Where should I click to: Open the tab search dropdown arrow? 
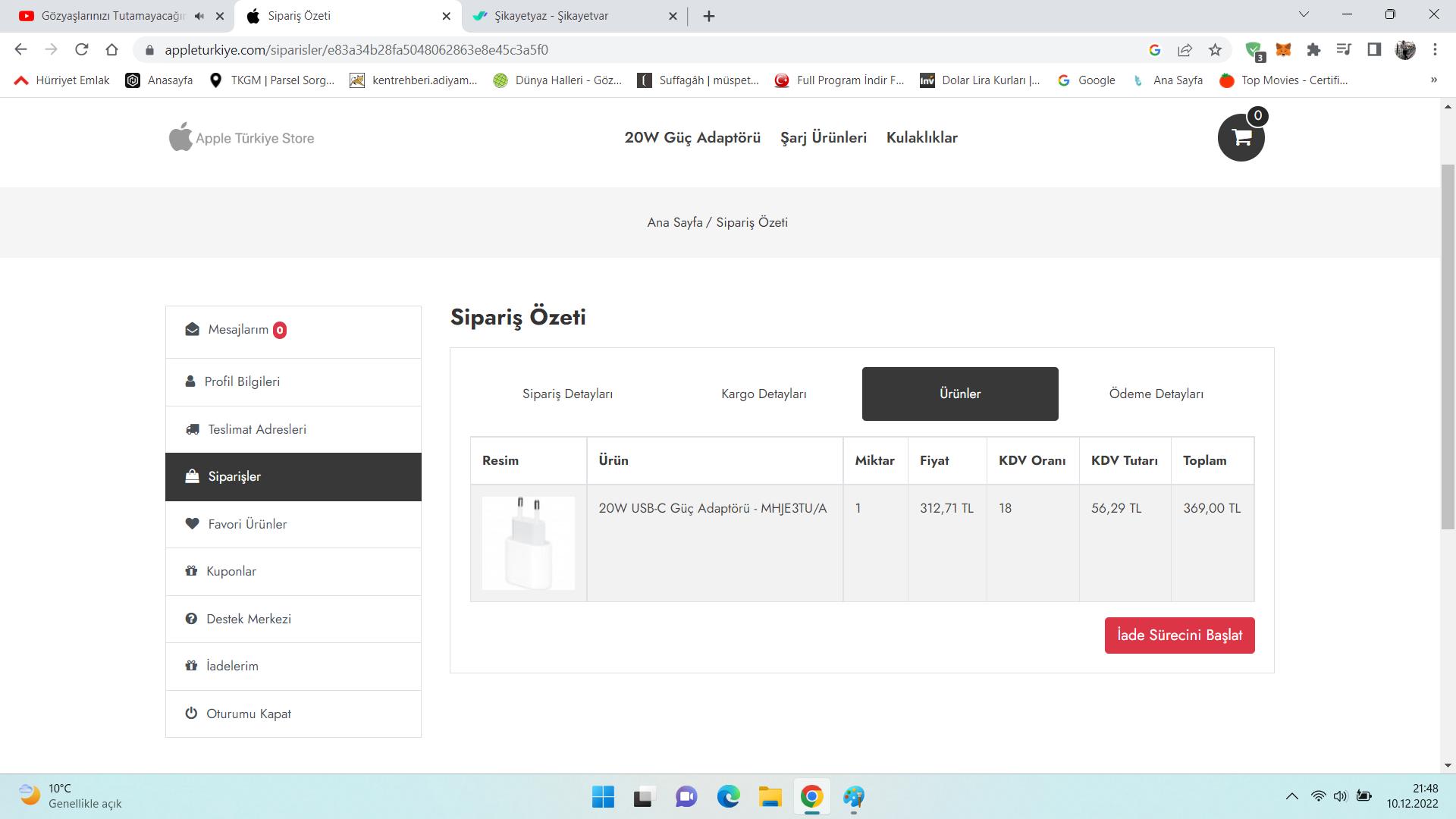[x=1304, y=14]
